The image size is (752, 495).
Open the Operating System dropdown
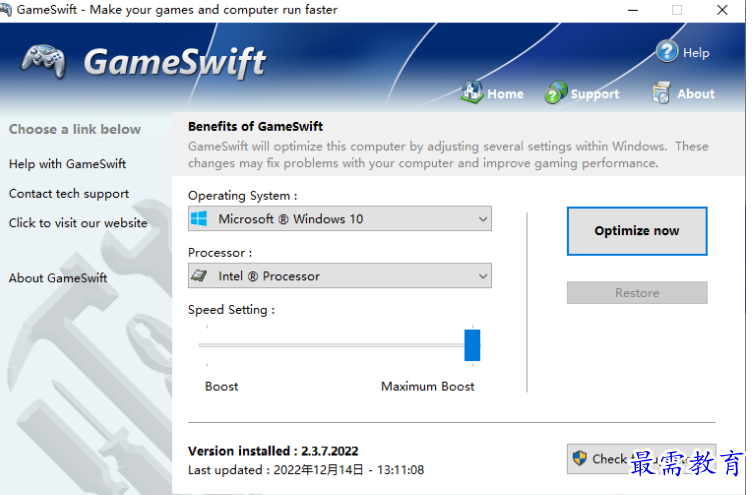pos(340,219)
